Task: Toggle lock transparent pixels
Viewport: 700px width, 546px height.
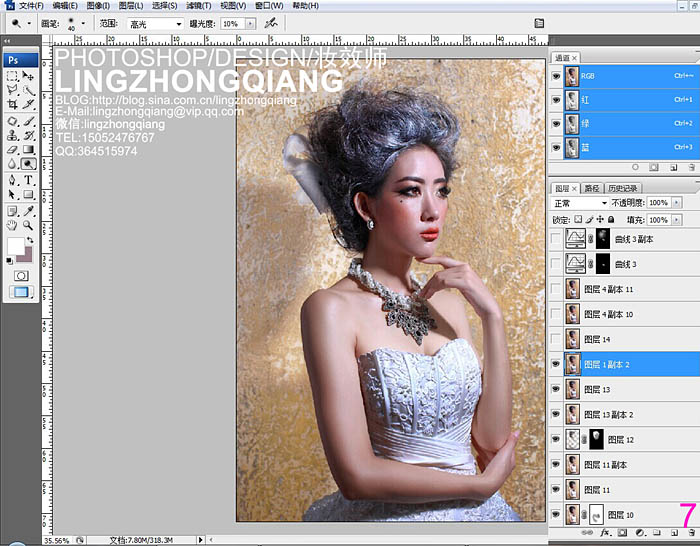Action: click(x=578, y=219)
